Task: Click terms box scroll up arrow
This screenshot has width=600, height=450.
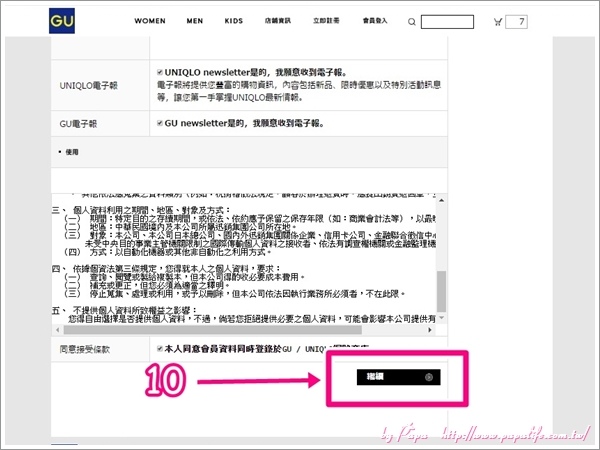Action: (x=442, y=200)
